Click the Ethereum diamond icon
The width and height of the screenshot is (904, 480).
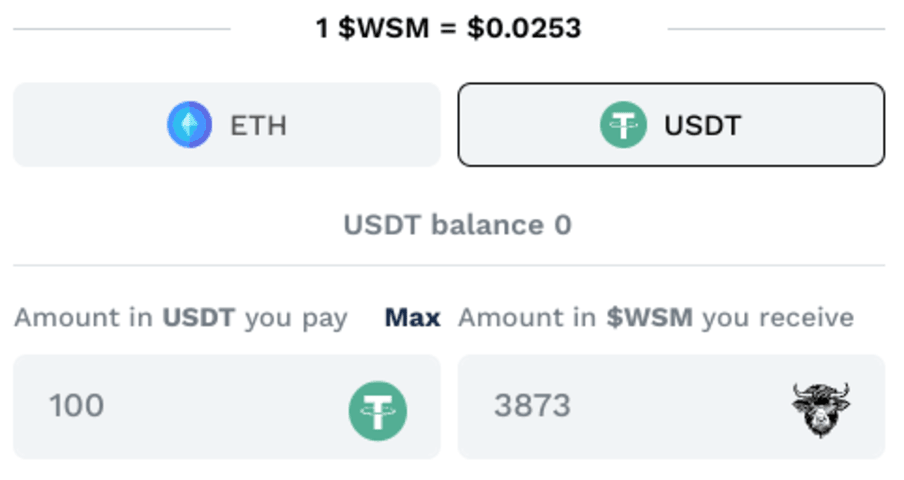[189, 125]
